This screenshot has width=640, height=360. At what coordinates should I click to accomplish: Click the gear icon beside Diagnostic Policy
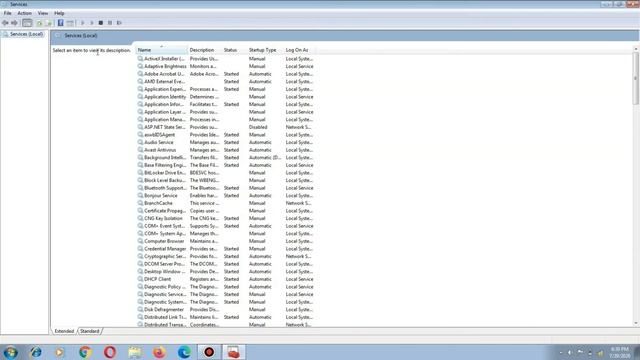(140, 287)
